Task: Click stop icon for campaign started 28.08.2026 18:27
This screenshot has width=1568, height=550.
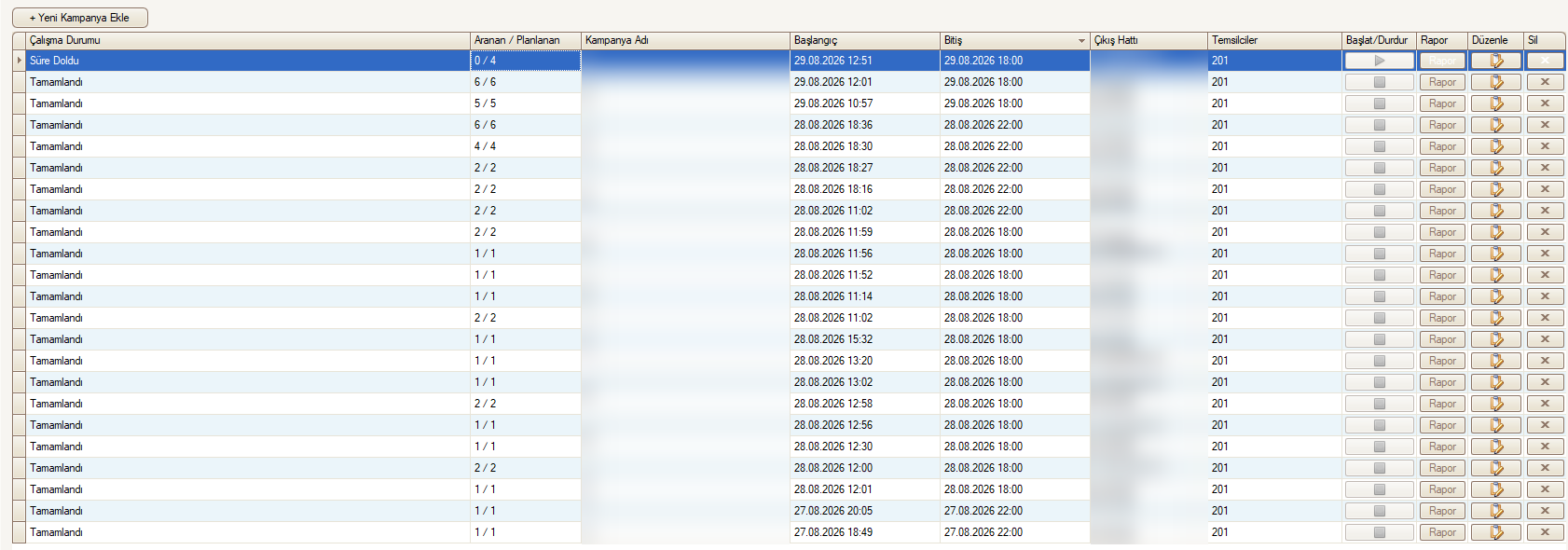Action: tap(1379, 168)
